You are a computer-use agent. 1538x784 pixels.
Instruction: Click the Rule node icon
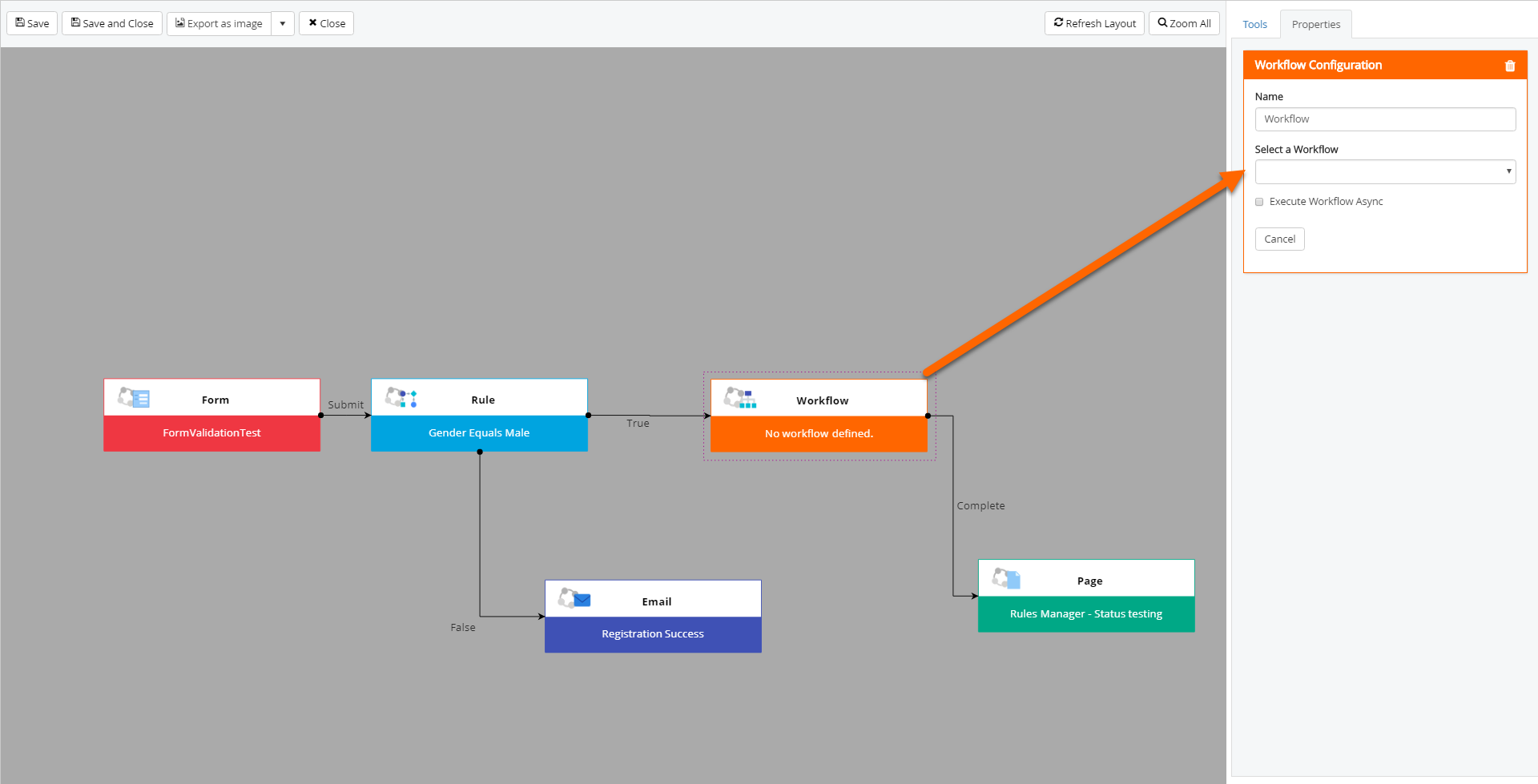coord(401,397)
